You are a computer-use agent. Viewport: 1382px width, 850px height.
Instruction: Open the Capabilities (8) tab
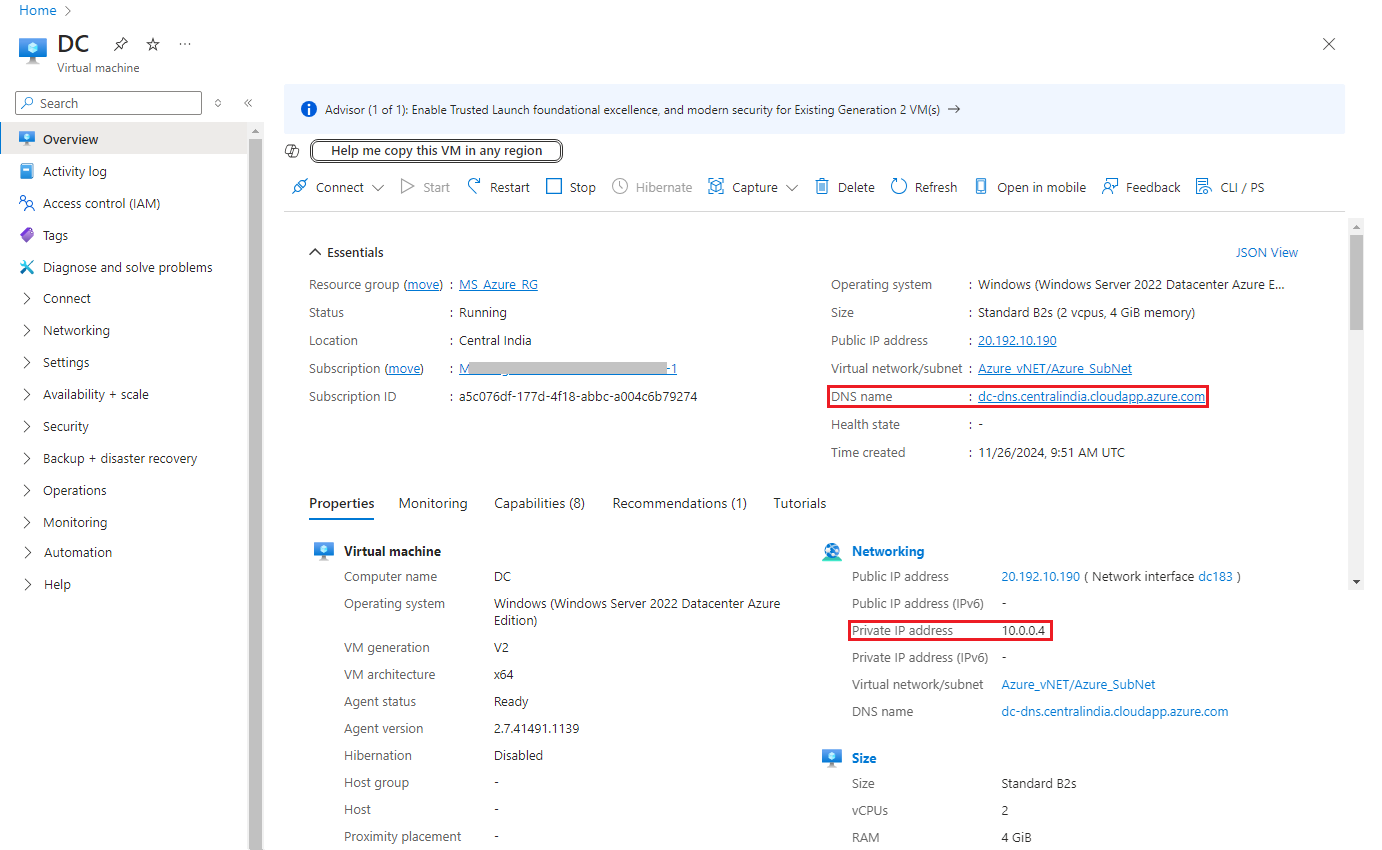coord(540,504)
